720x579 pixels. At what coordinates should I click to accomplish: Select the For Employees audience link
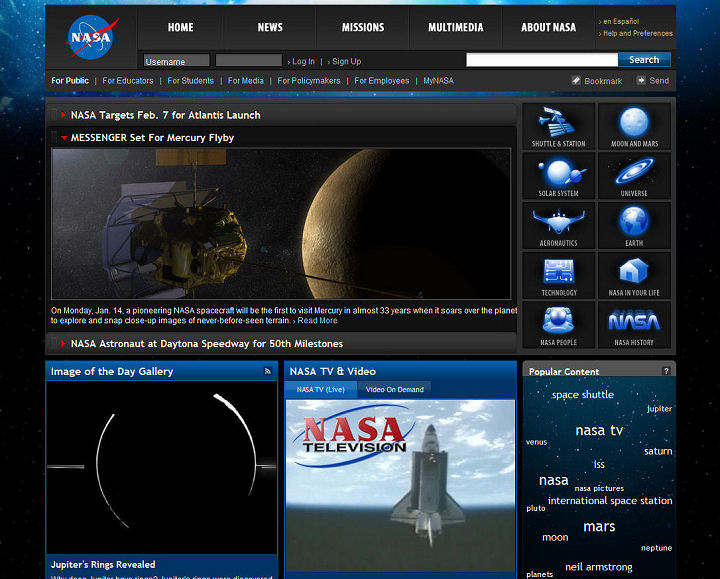pyautogui.click(x=382, y=81)
